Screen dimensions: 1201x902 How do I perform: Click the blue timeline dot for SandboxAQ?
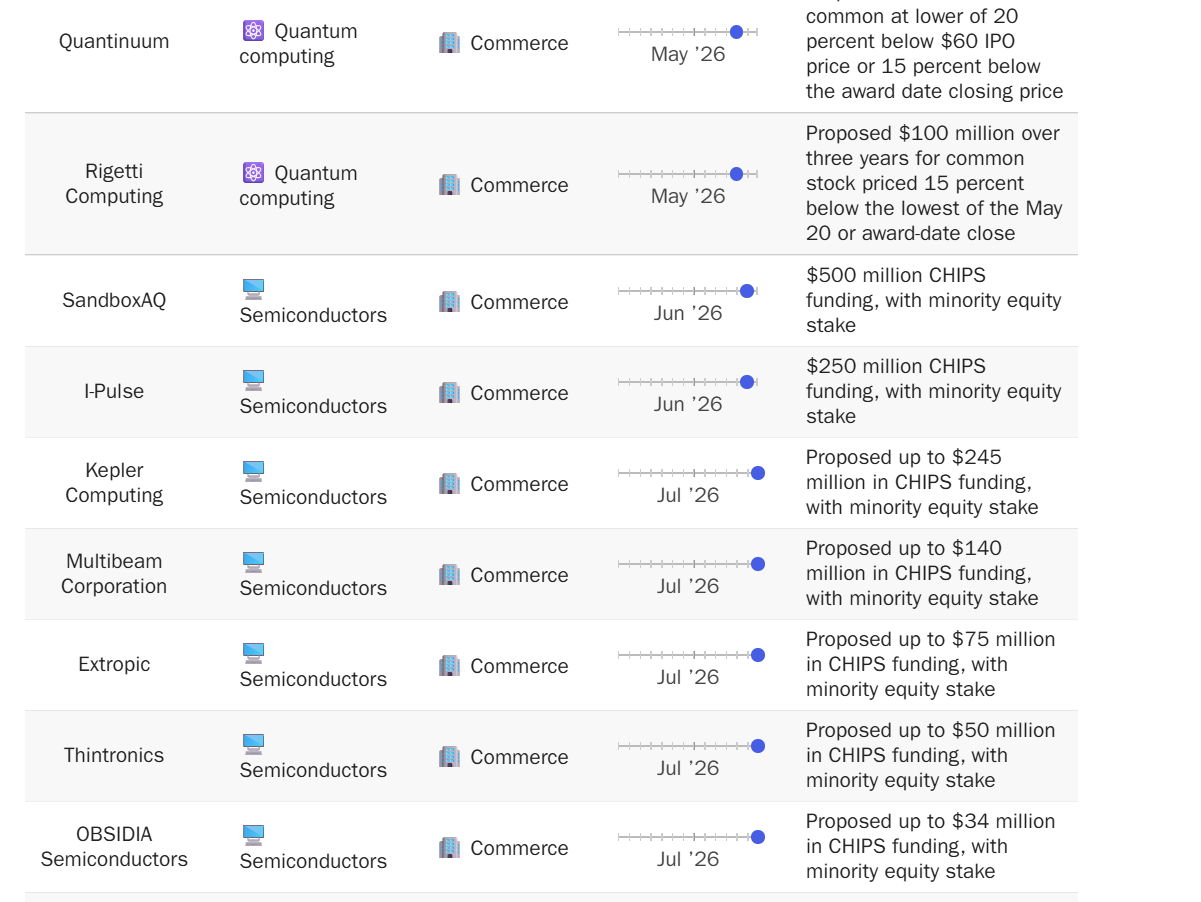(x=747, y=291)
